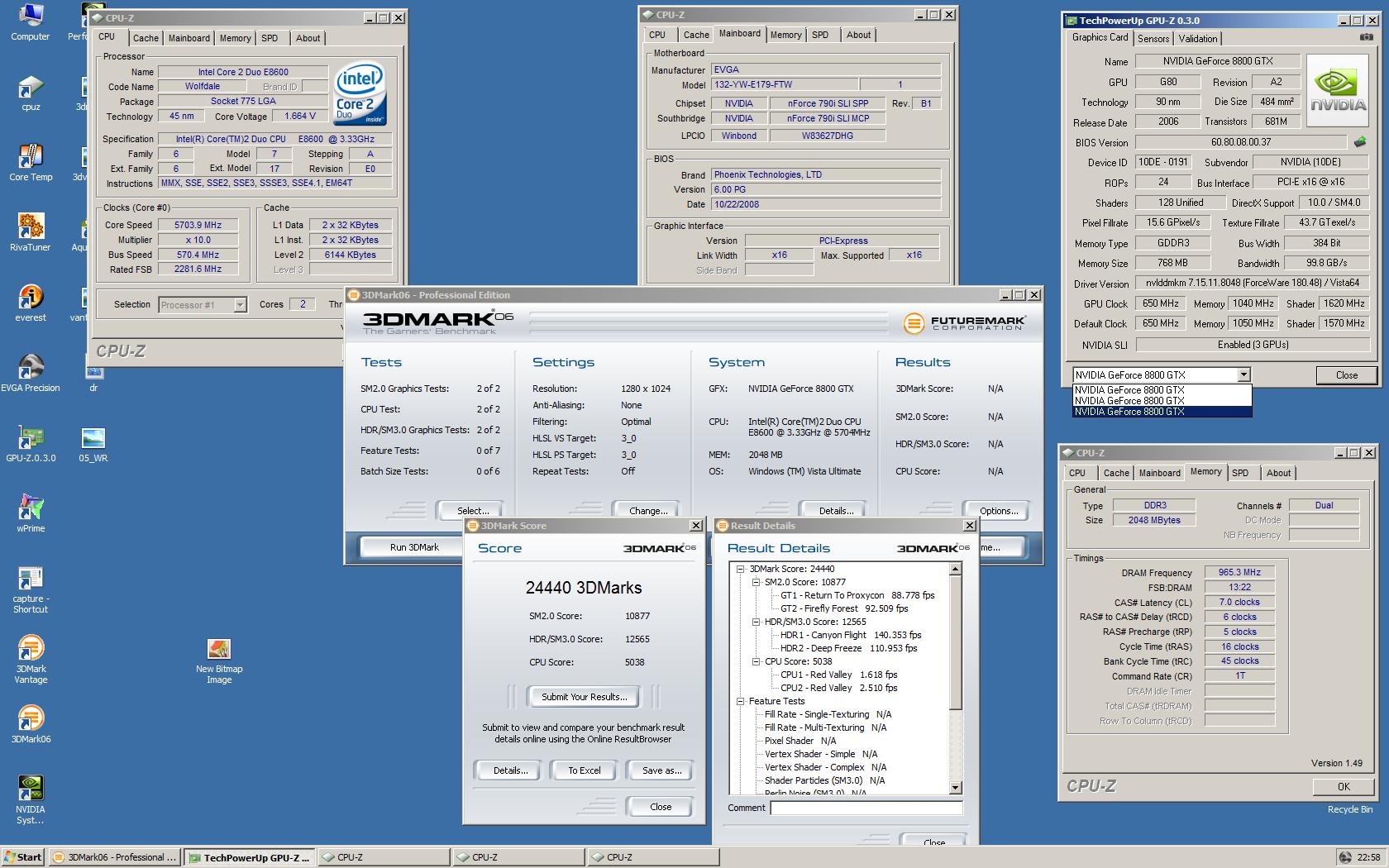
Task: Click Options... under Results in 3DMark06
Action: click(999, 511)
